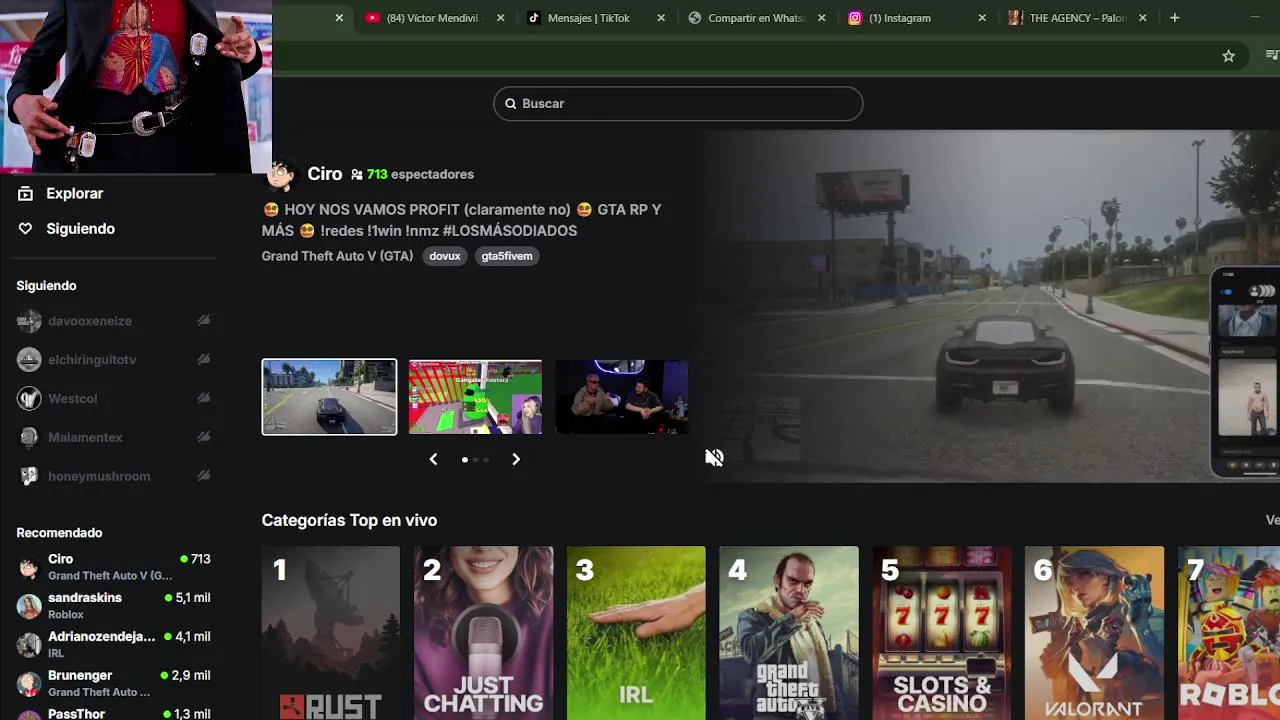The width and height of the screenshot is (1280, 720).
Task: Open IRL category card
Action: click(636, 633)
